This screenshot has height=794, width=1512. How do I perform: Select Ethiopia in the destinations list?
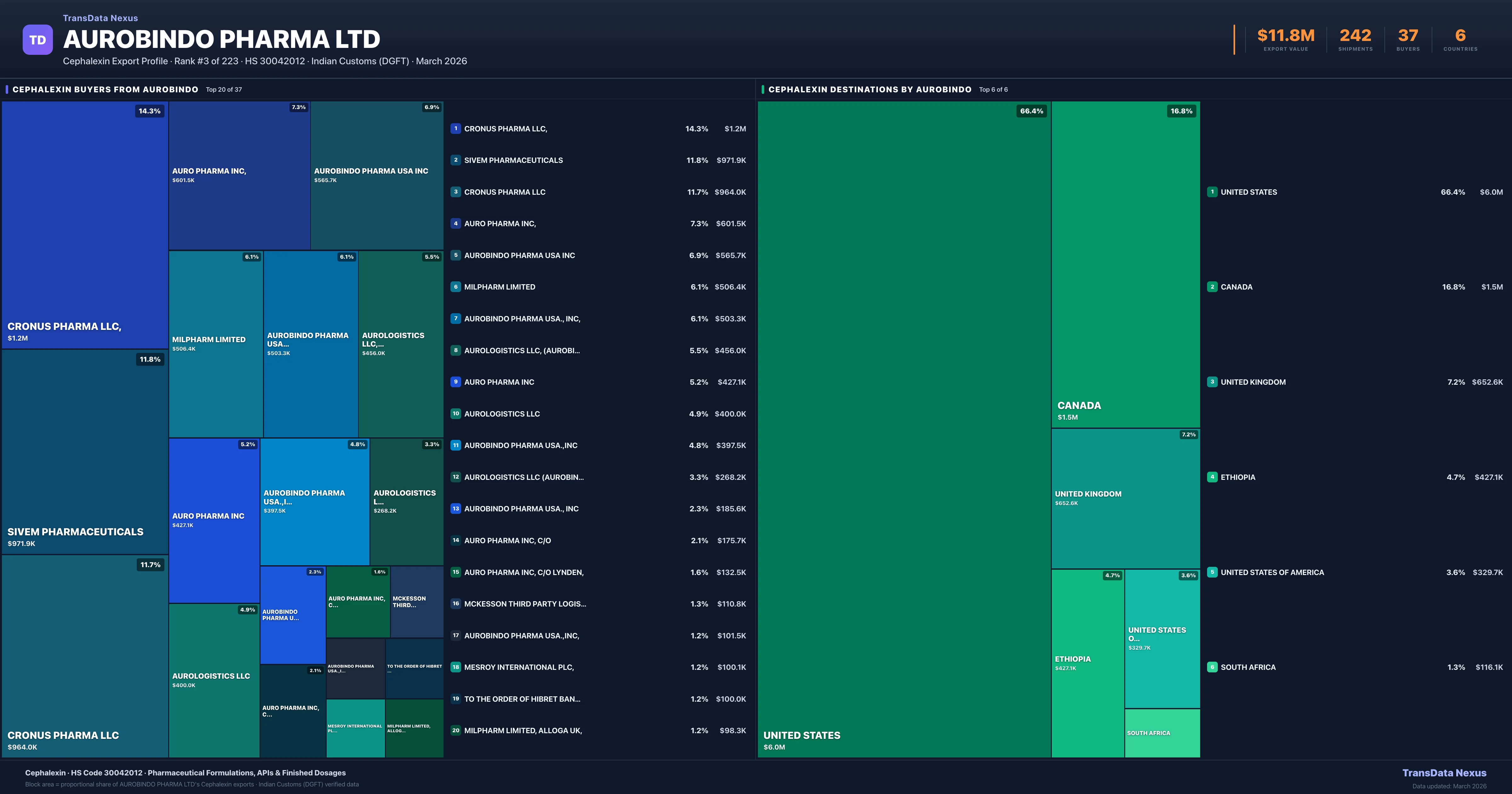[x=1238, y=477]
